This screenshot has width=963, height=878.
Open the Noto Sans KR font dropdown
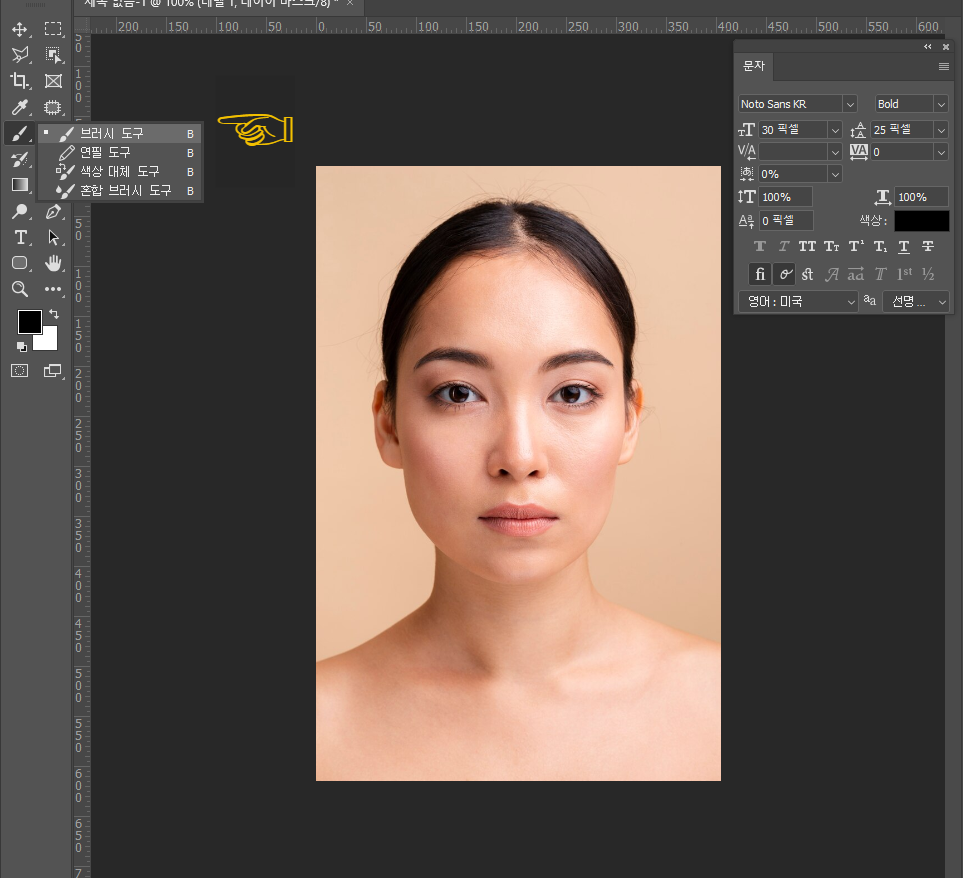coord(850,104)
